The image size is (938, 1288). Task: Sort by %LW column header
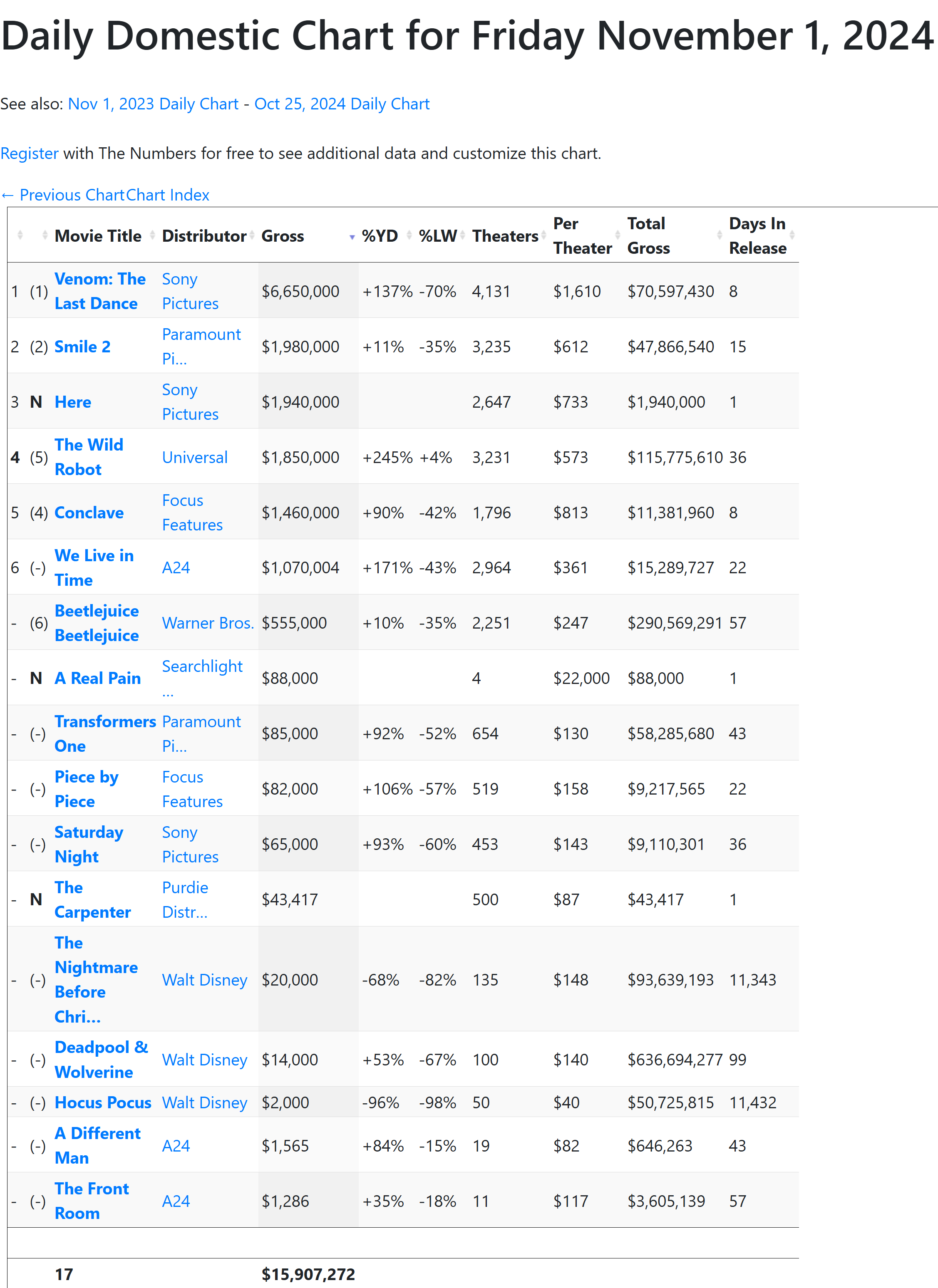tap(437, 236)
